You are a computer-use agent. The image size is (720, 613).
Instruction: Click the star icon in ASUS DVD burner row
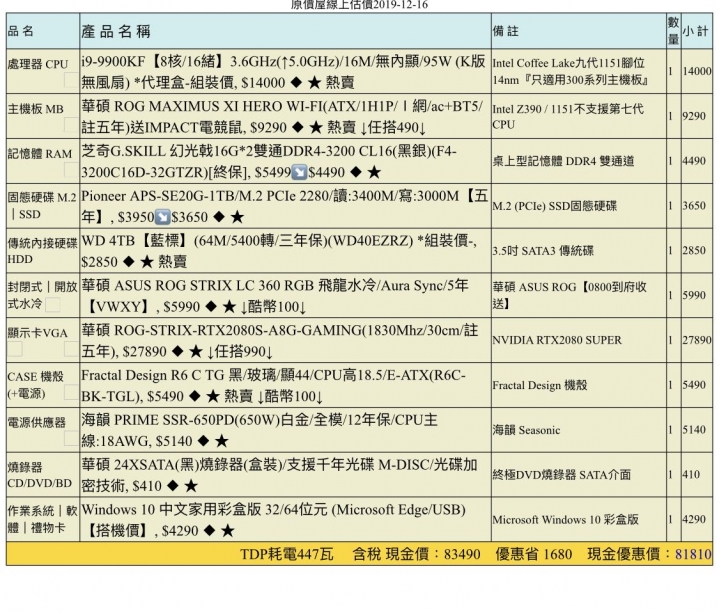[191, 486]
